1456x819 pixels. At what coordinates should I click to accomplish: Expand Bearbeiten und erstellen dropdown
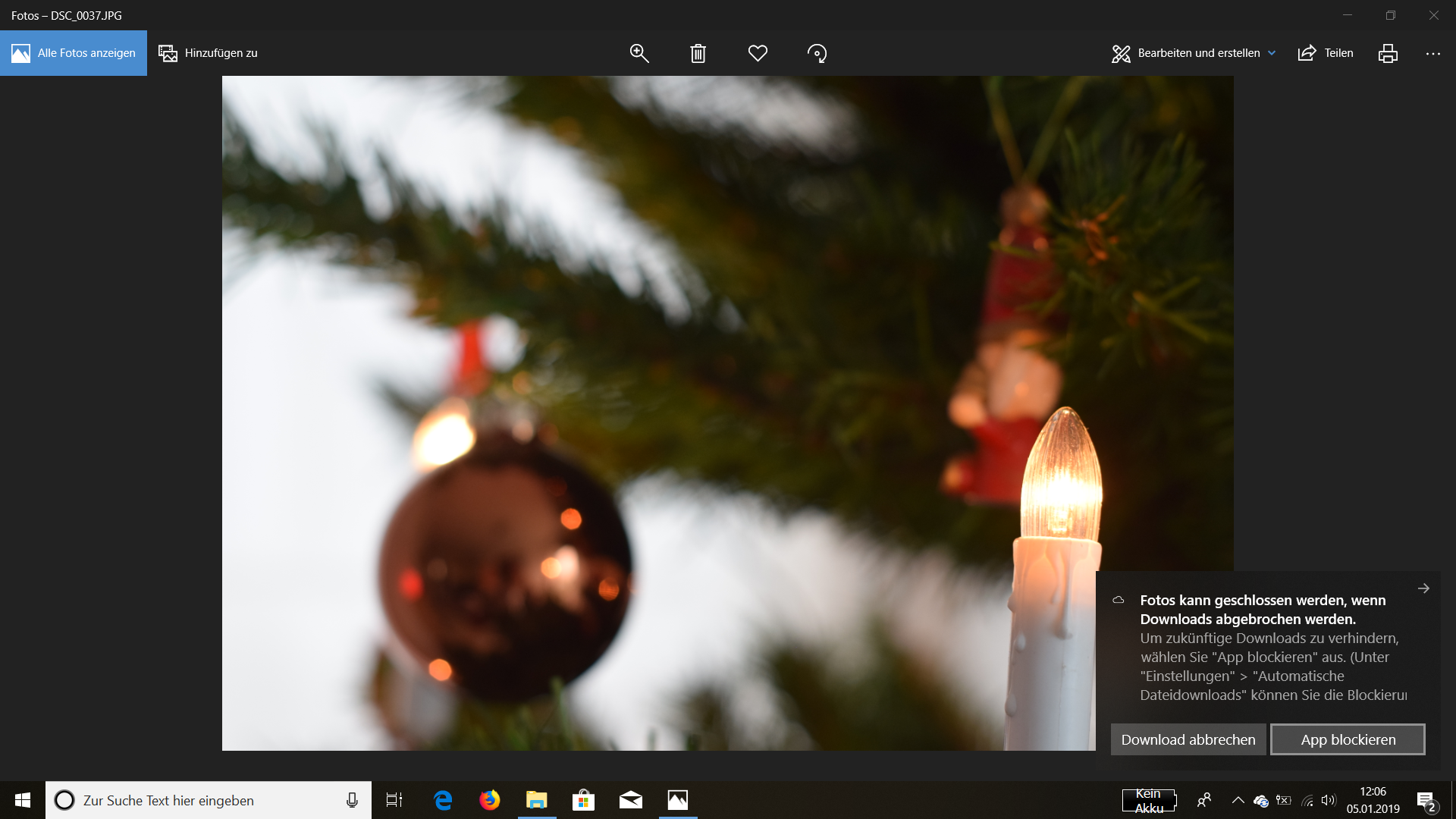pyautogui.click(x=1194, y=53)
